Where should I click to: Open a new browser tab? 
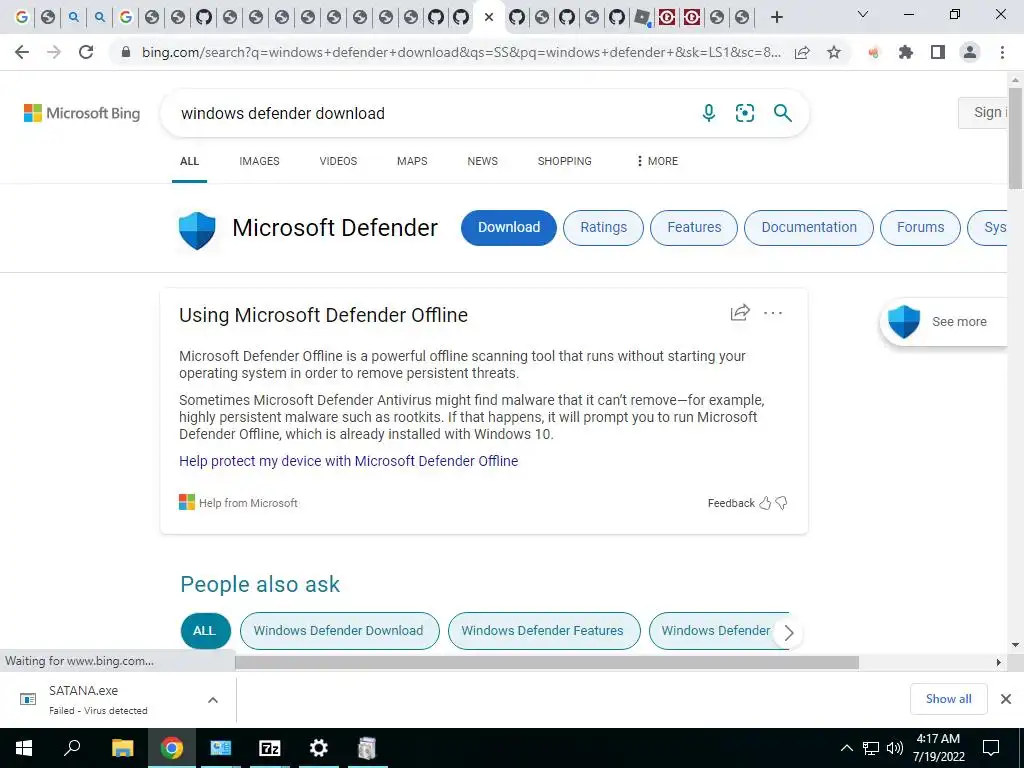(x=776, y=17)
